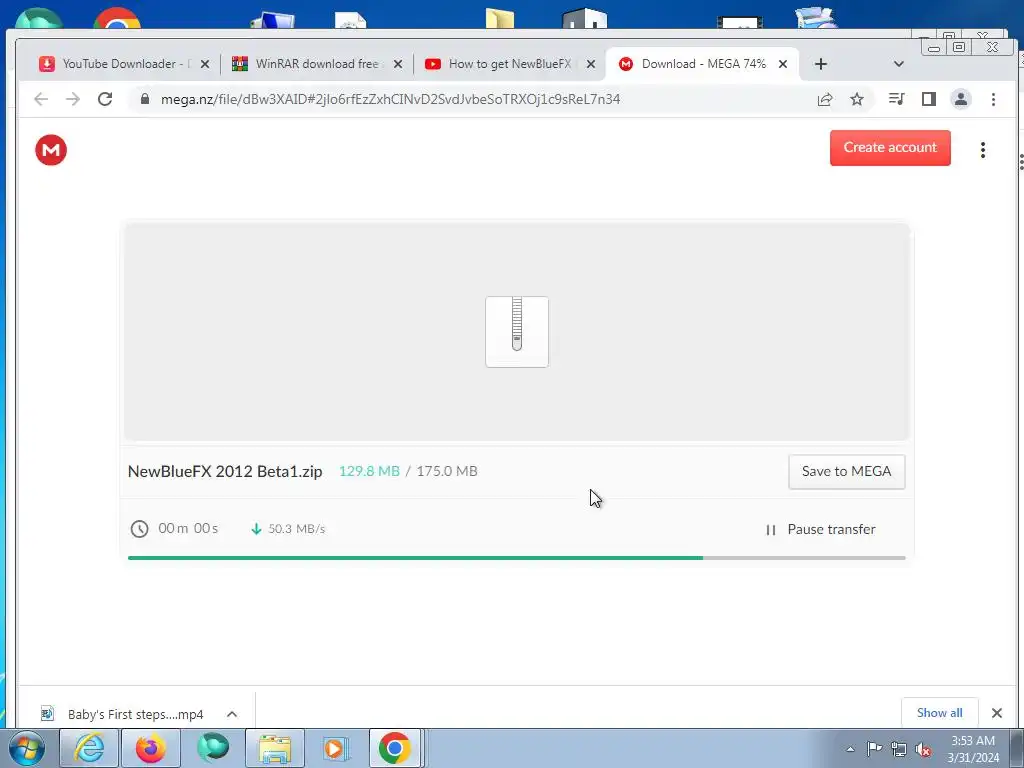1024x768 pixels.
Task: Click the muted volume tray icon
Action: tap(923, 749)
